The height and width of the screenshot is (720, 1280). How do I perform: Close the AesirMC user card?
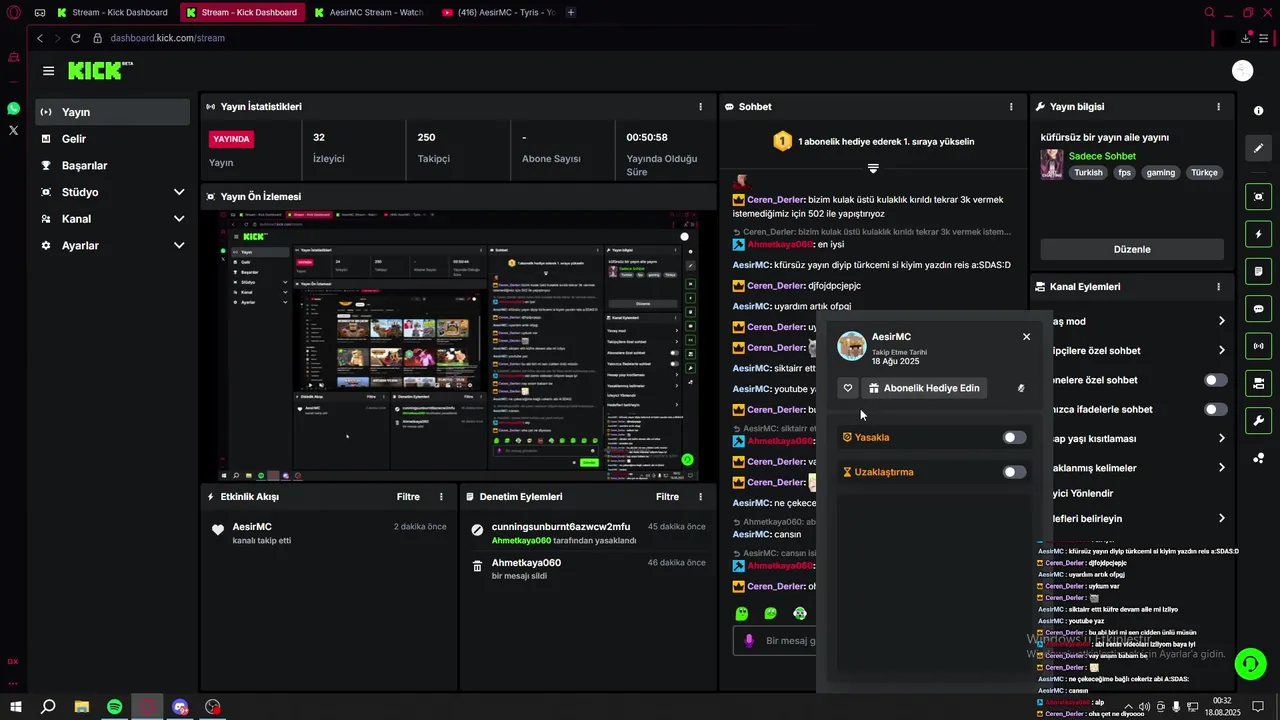1026,337
